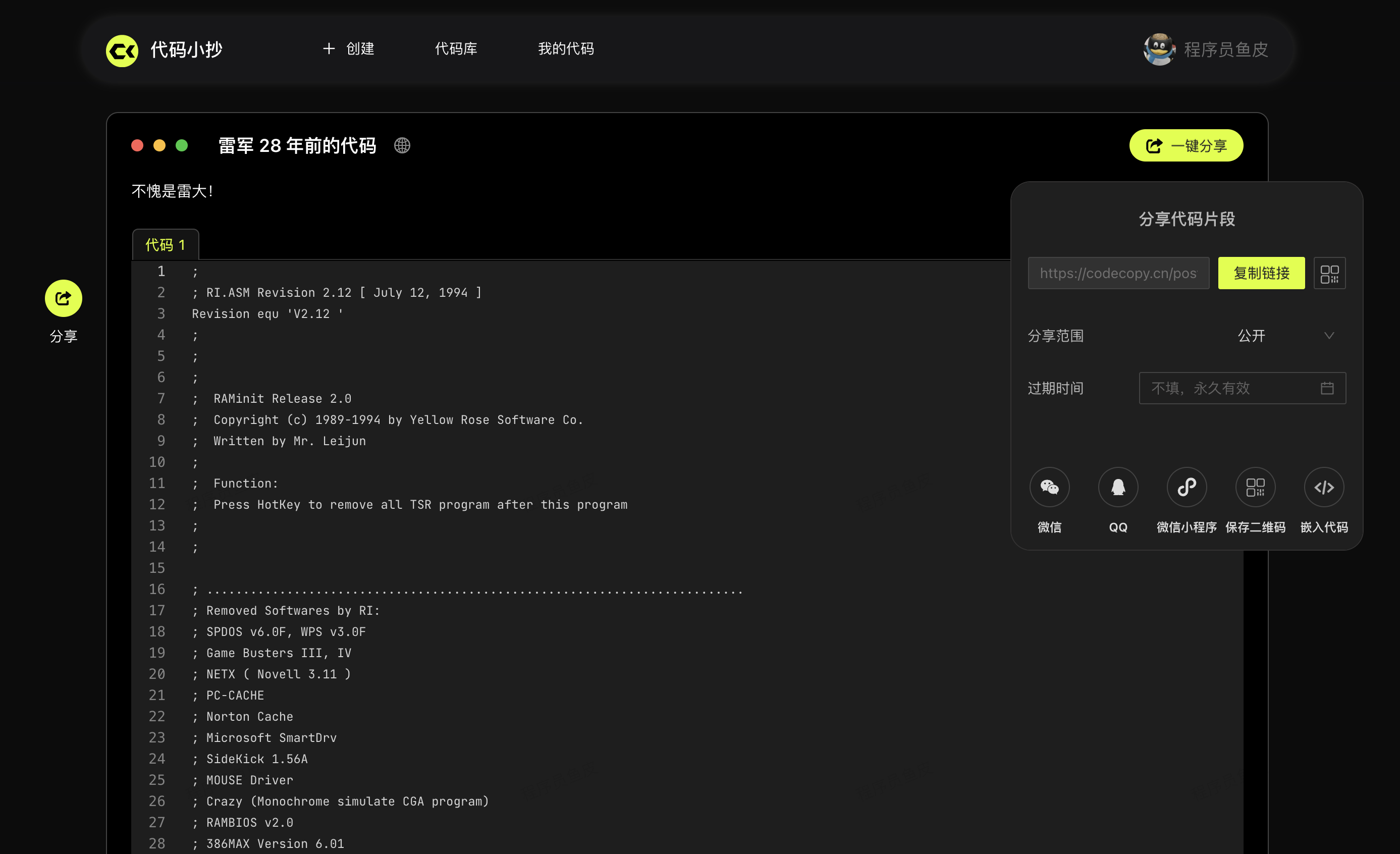Click the share link URL field
Viewport: 1400px width, 854px height.
(1117, 273)
